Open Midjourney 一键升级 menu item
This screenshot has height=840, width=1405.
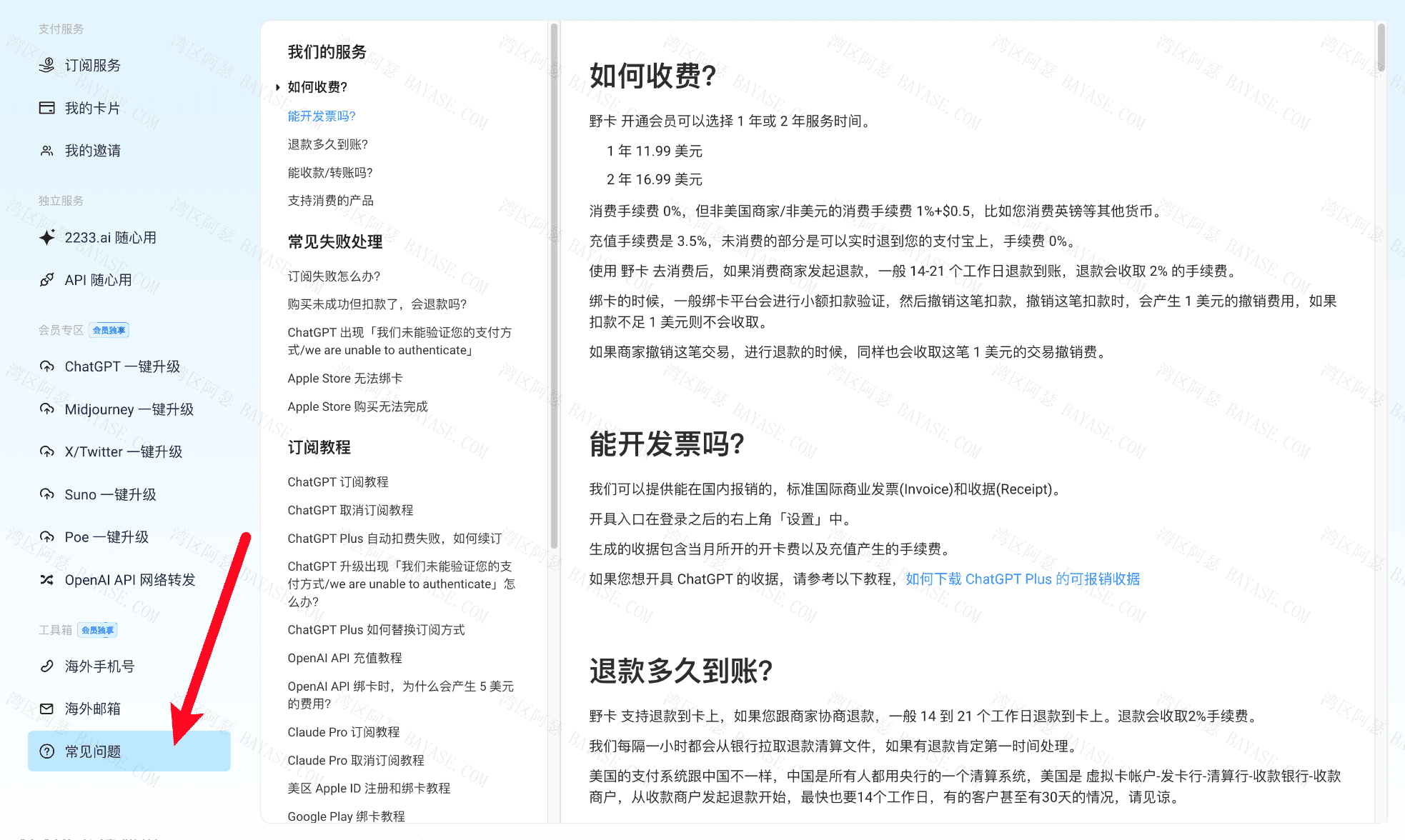pyautogui.click(x=129, y=409)
